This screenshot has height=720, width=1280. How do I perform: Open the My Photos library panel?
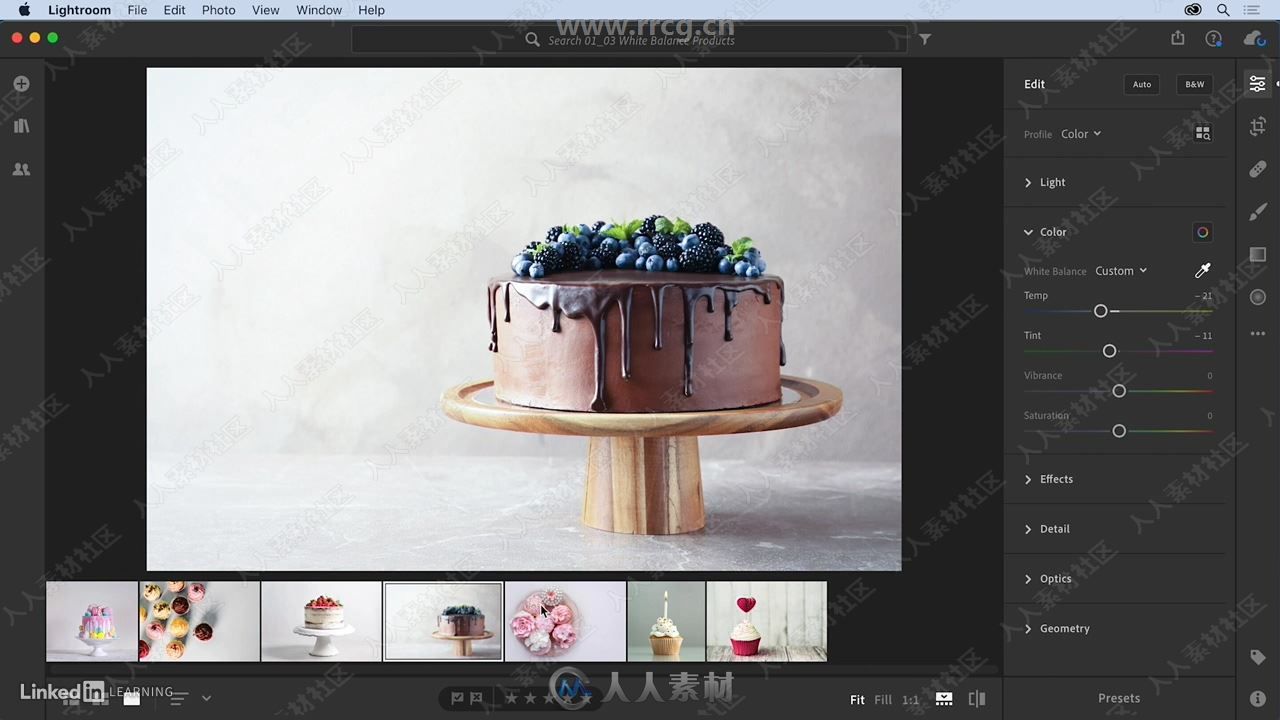pos(21,126)
